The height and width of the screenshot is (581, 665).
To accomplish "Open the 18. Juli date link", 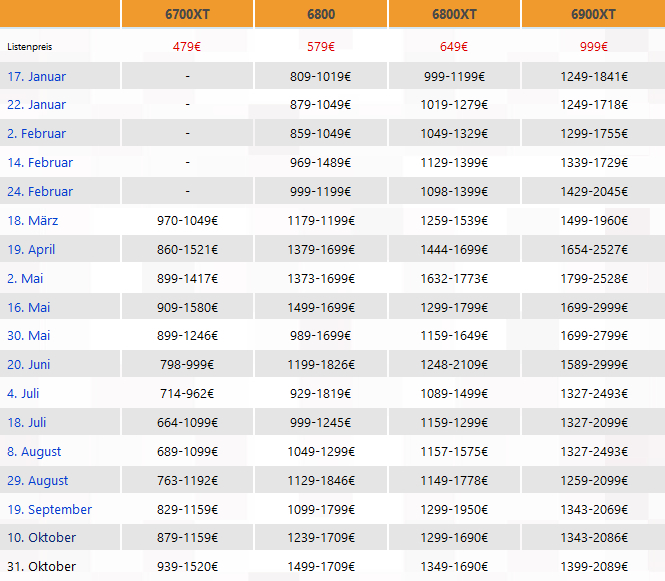I will pos(26,422).
